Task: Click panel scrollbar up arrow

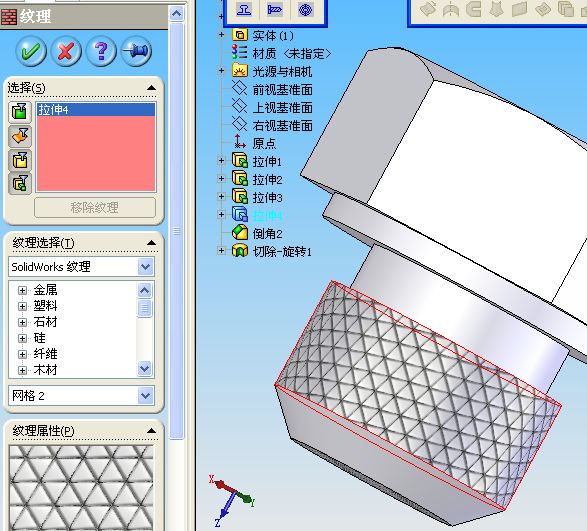Action: pyautogui.click(x=176, y=14)
